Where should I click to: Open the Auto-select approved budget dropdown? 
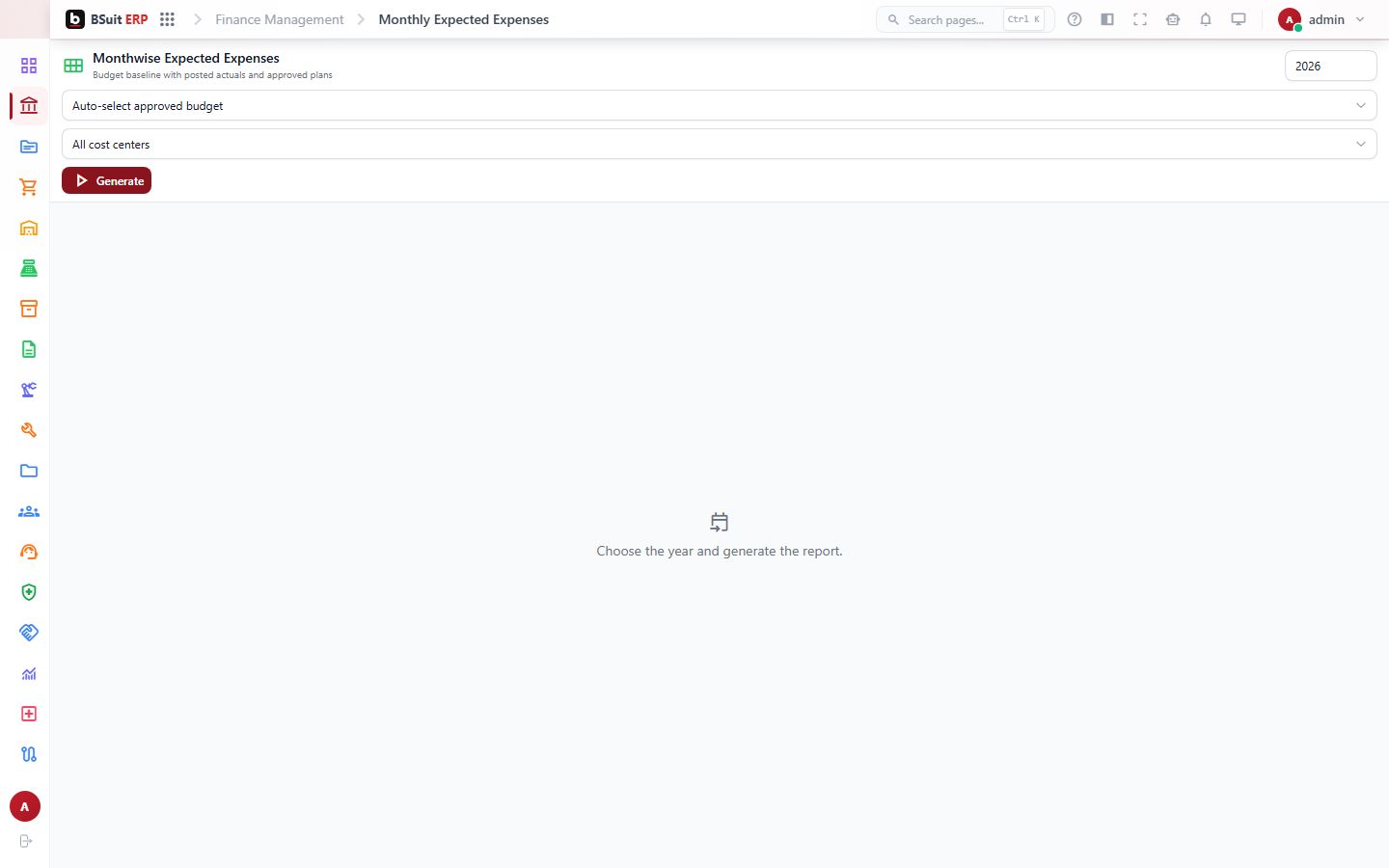(719, 106)
